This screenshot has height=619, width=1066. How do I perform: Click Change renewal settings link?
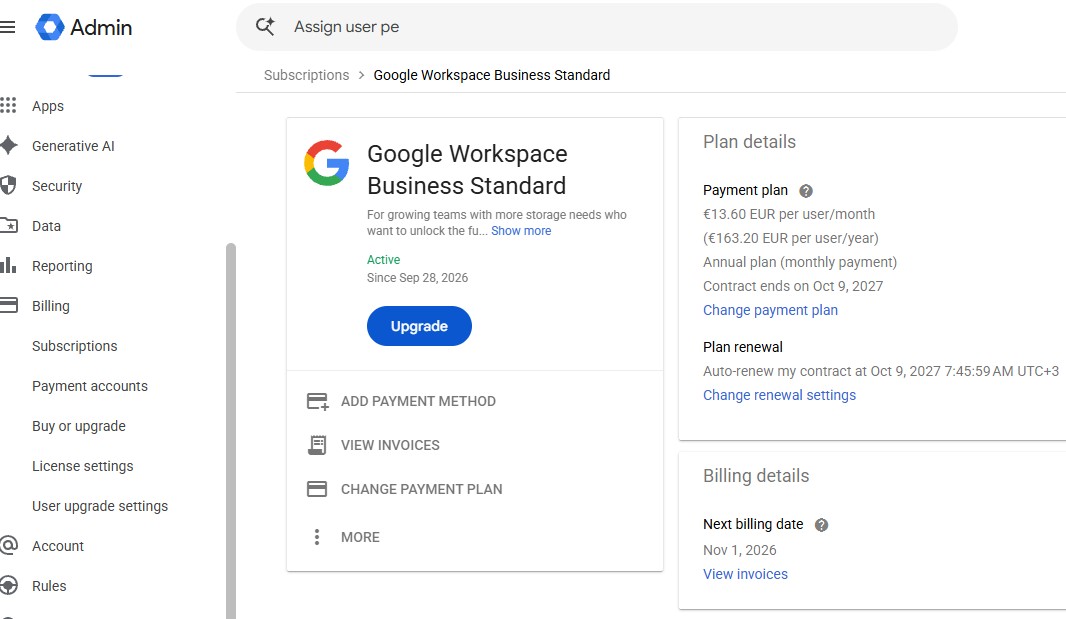[779, 395]
